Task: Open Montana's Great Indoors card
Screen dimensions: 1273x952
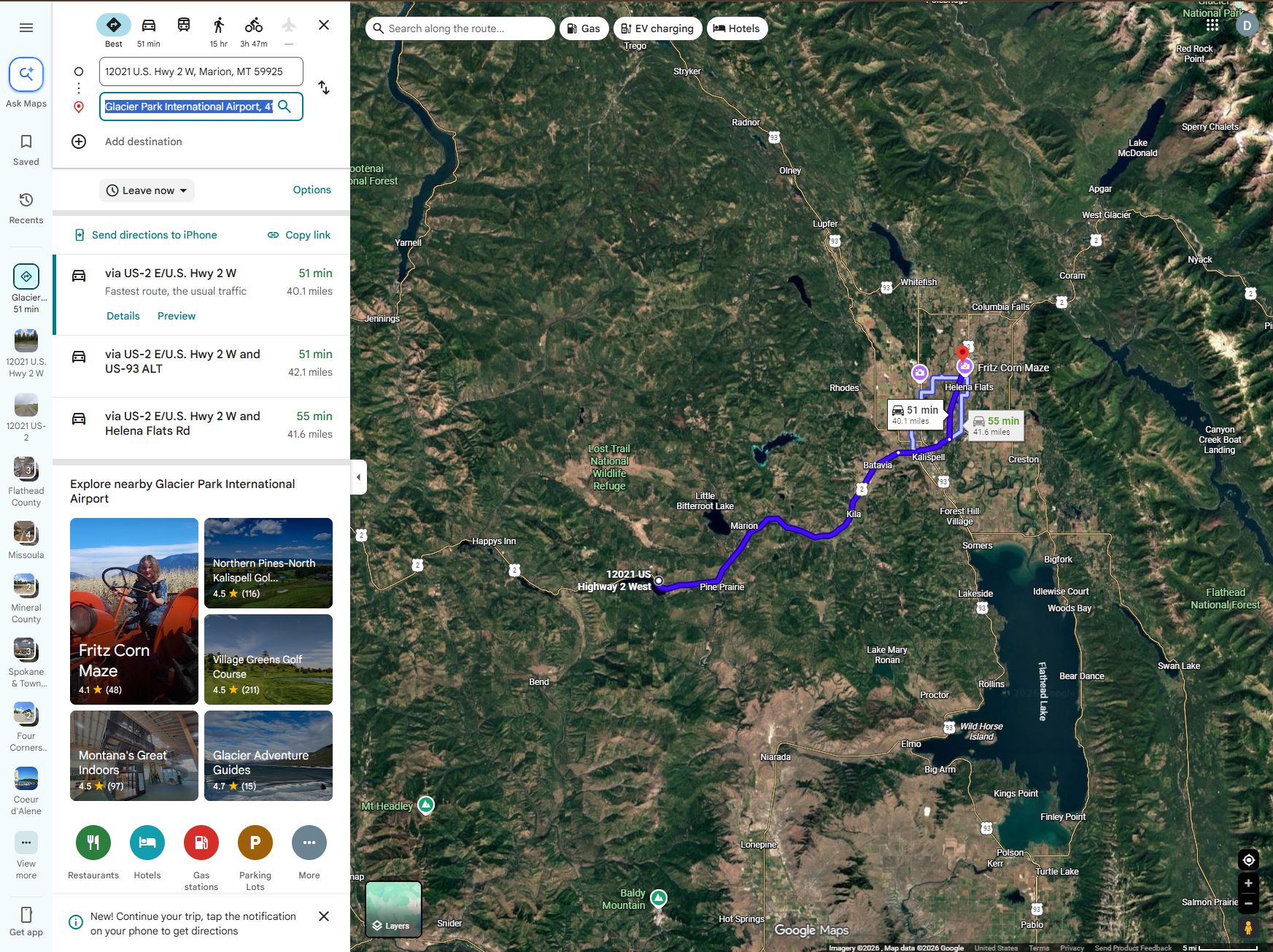Action: point(134,756)
